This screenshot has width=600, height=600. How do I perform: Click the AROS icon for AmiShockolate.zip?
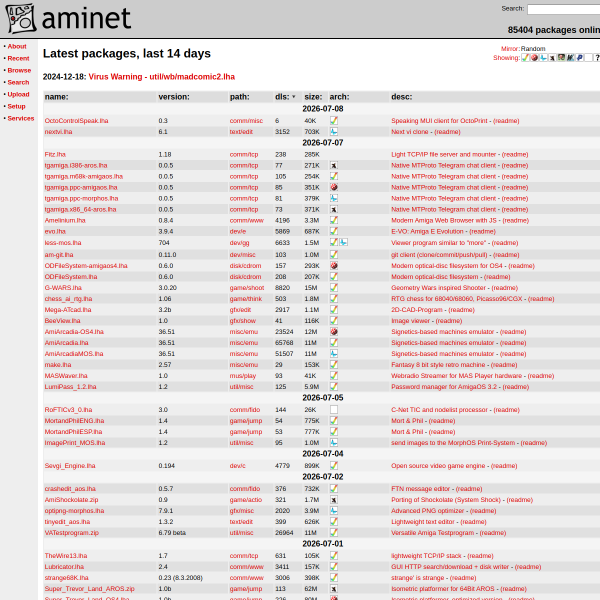click(334, 500)
